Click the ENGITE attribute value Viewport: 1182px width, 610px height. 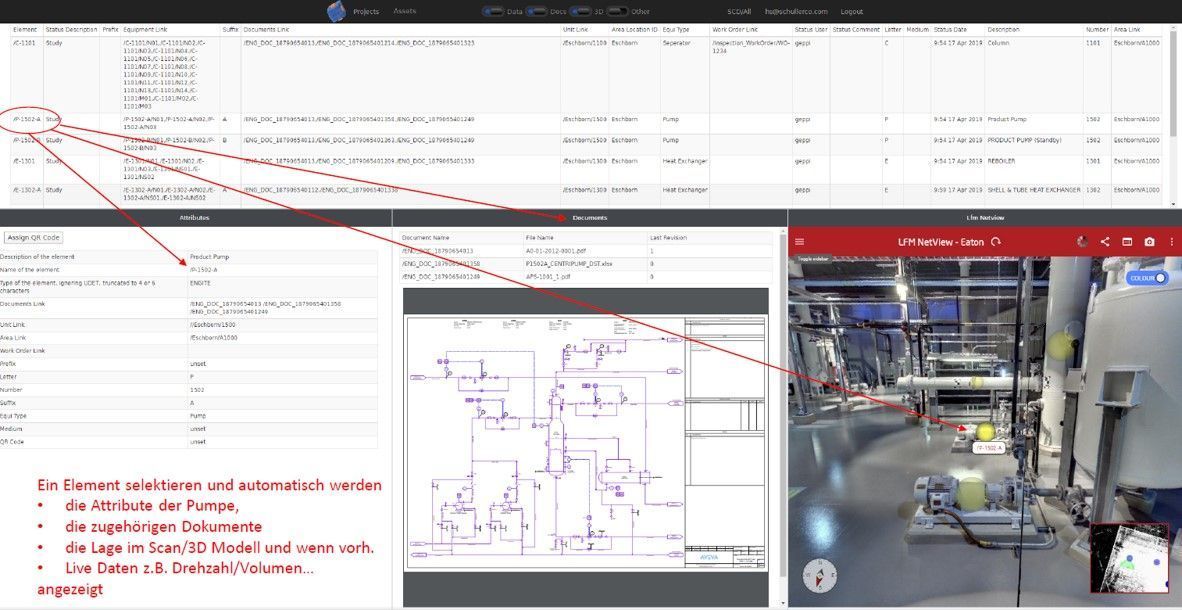pos(201,283)
